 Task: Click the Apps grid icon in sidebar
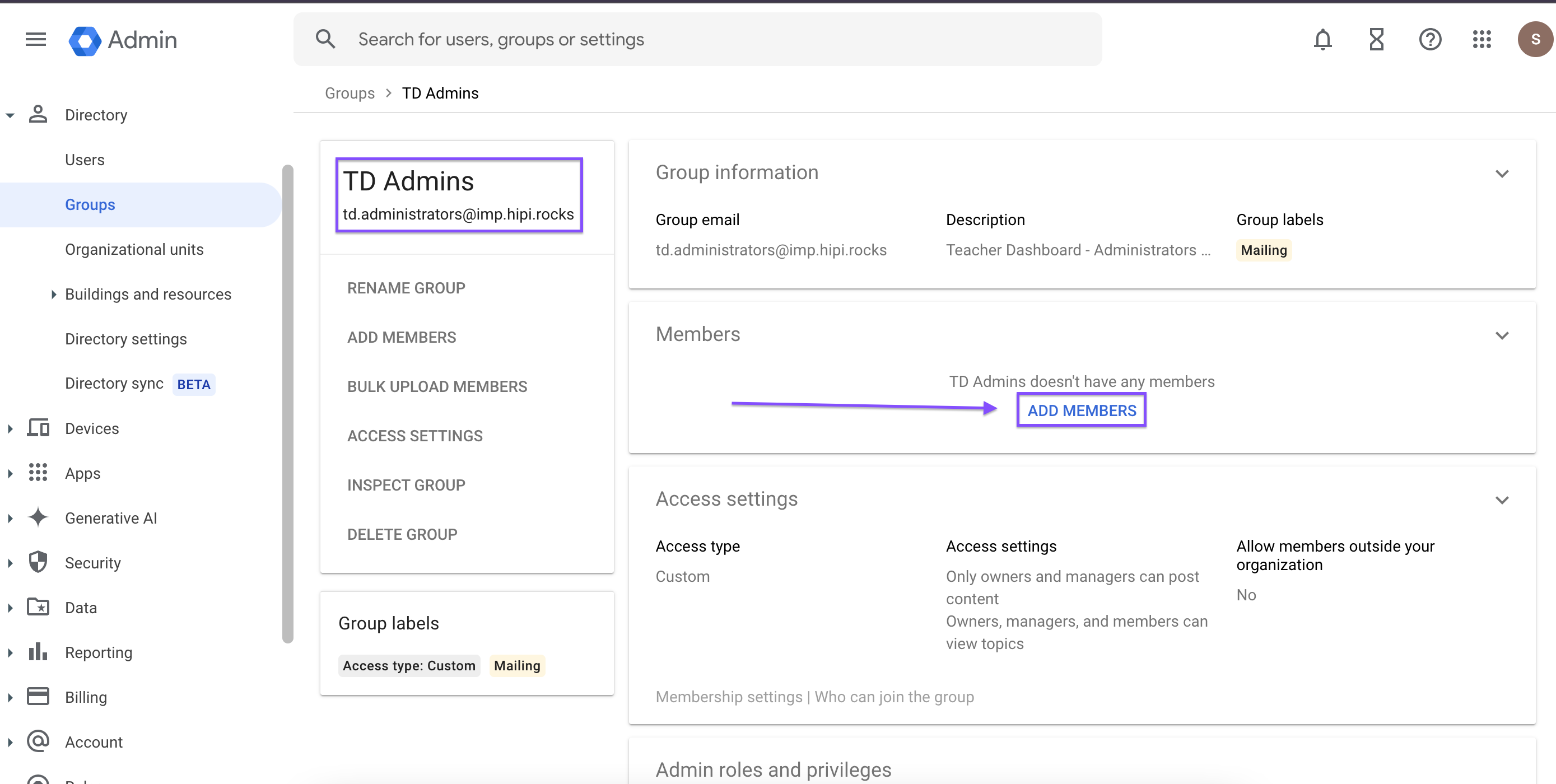pyautogui.click(x=38, y=473)
